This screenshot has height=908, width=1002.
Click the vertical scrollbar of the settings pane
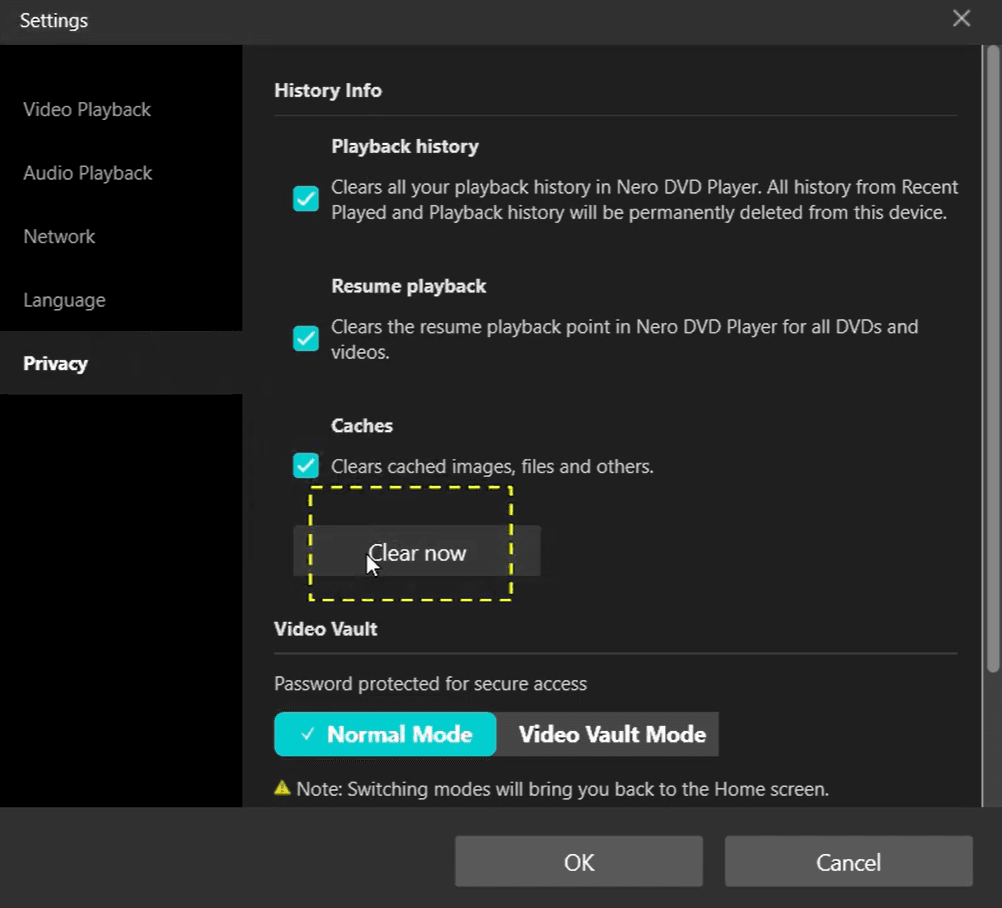pos(992,358)
